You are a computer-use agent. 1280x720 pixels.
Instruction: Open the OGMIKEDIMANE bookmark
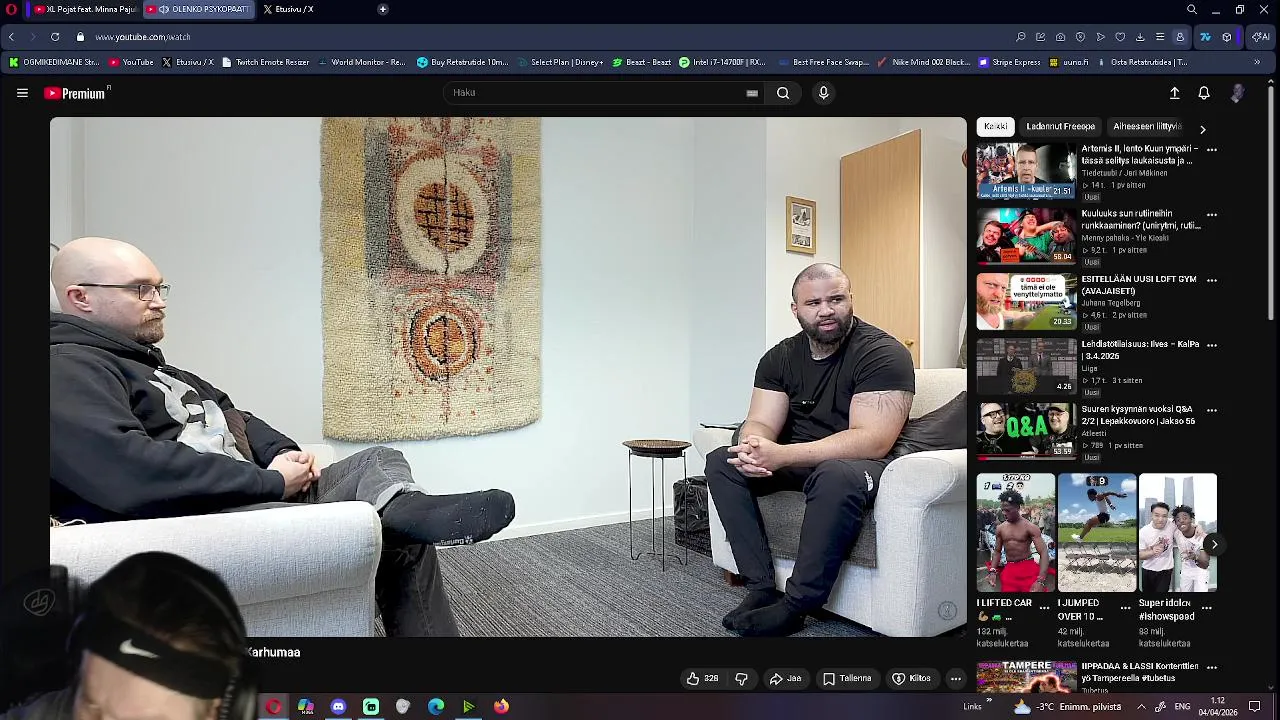54,62
